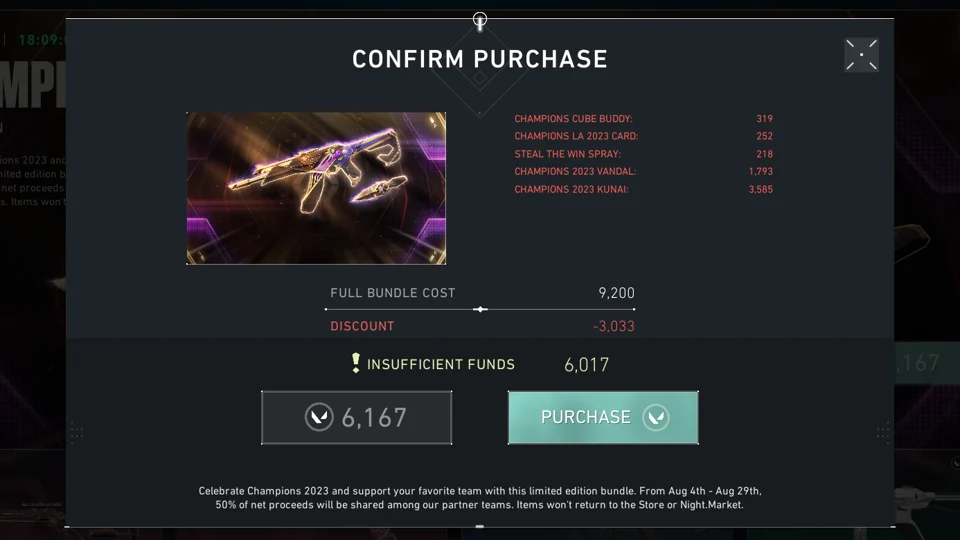Close the Confirm Purchase dialog
Image resolution: width=960 pixels, height=540 pixels.
861,55
